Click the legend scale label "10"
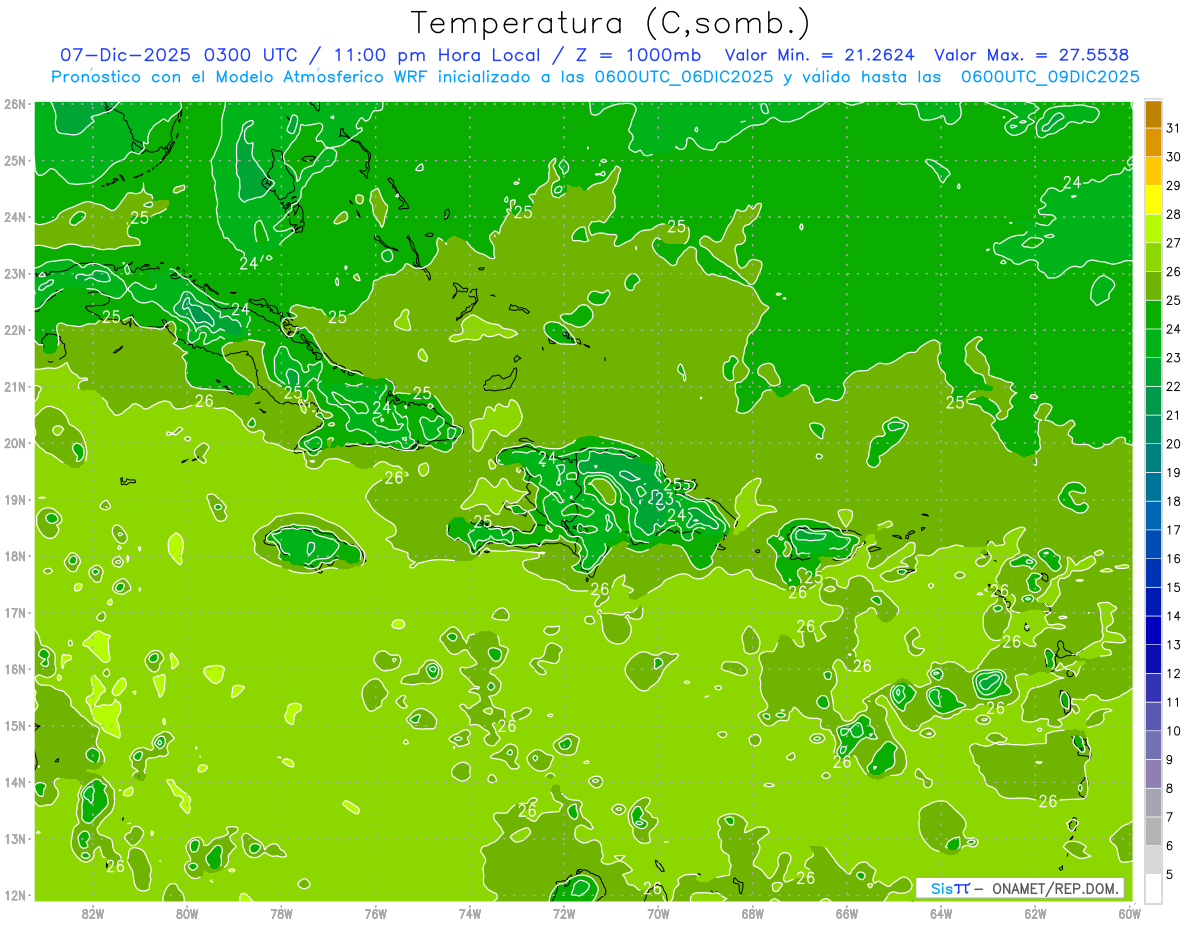Viewport: 1200px width, 927px height. click(1174, 731)
